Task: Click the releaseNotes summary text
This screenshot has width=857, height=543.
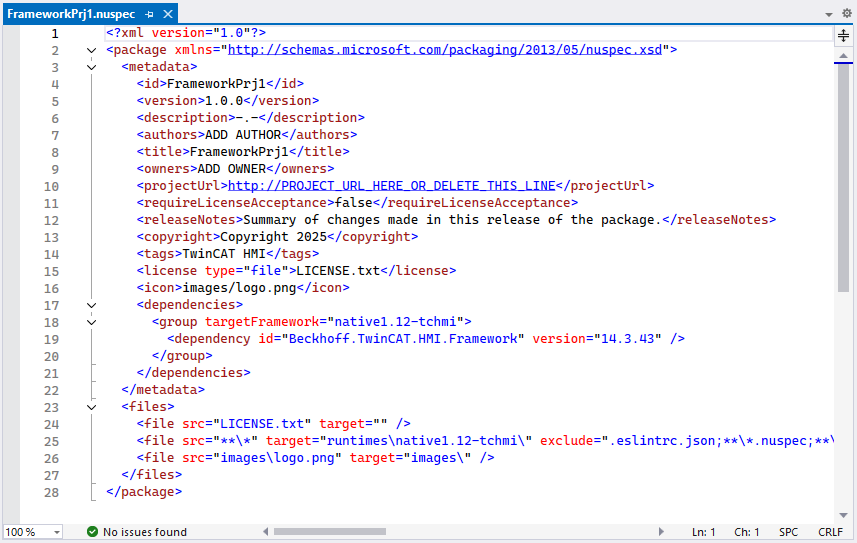Action: [x=452, y=220]
